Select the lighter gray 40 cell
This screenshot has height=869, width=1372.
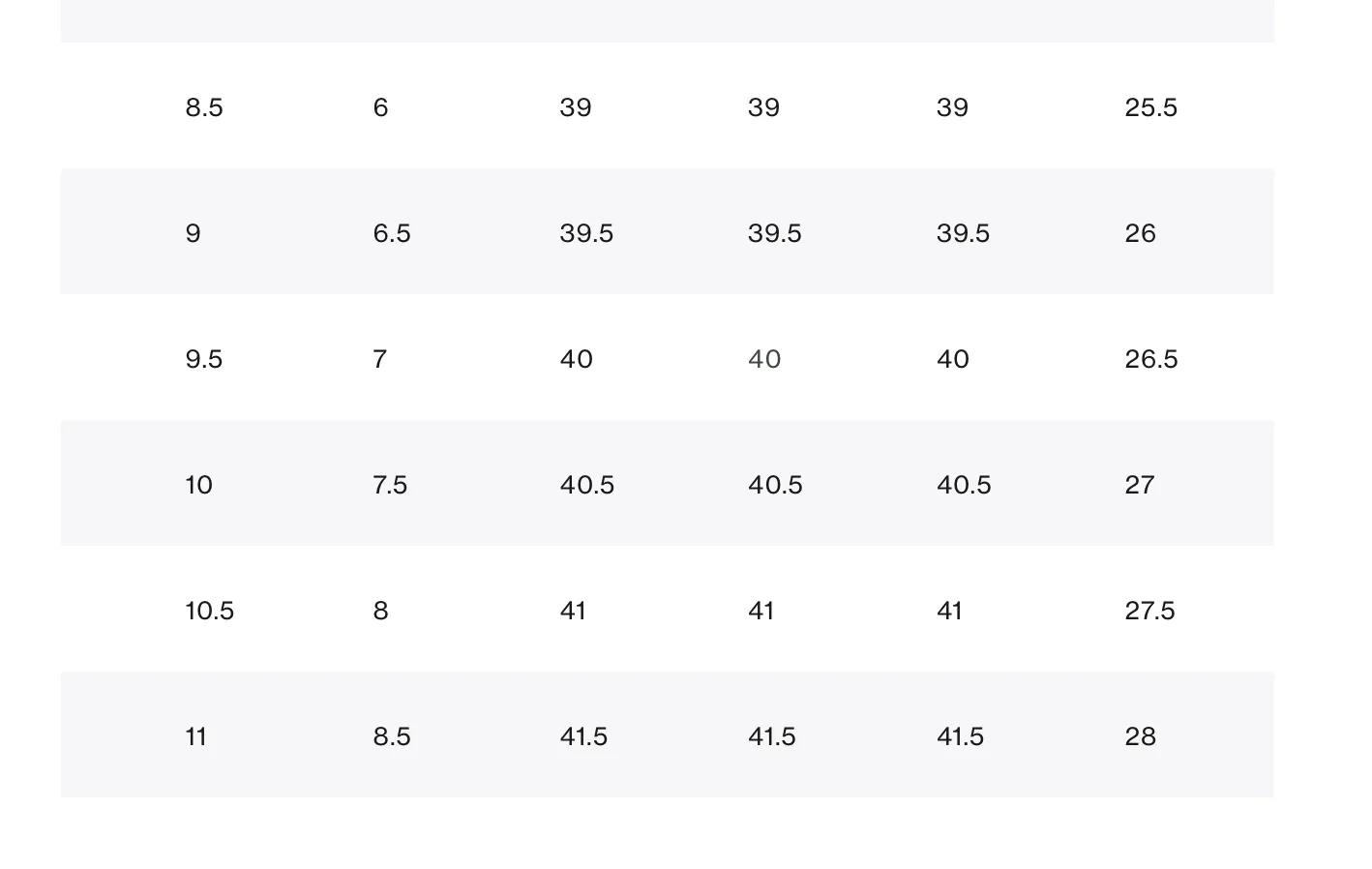(764, 359)
